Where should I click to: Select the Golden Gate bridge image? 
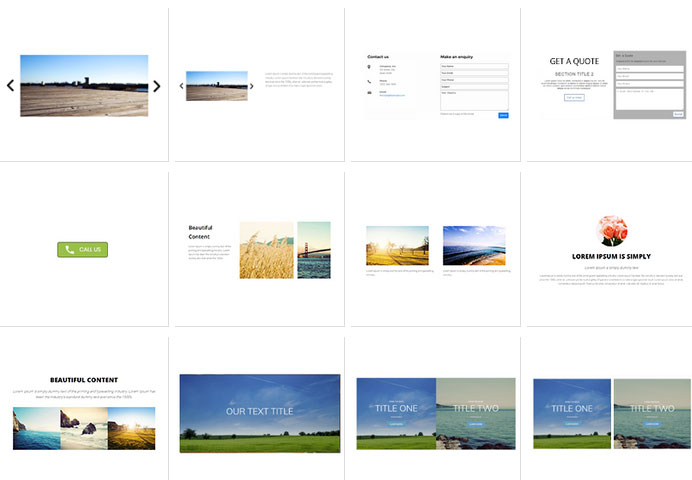314,250
